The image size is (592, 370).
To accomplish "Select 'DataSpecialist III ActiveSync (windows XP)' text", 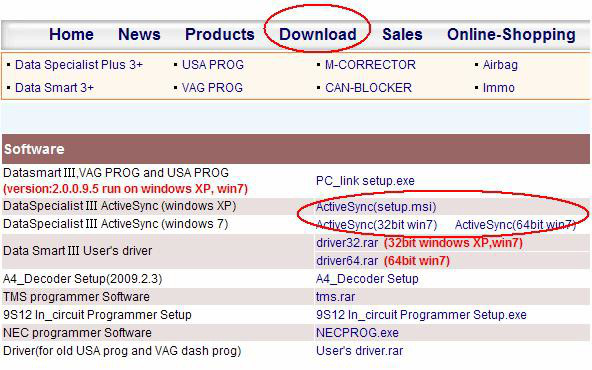I will [x=120, y=206].
